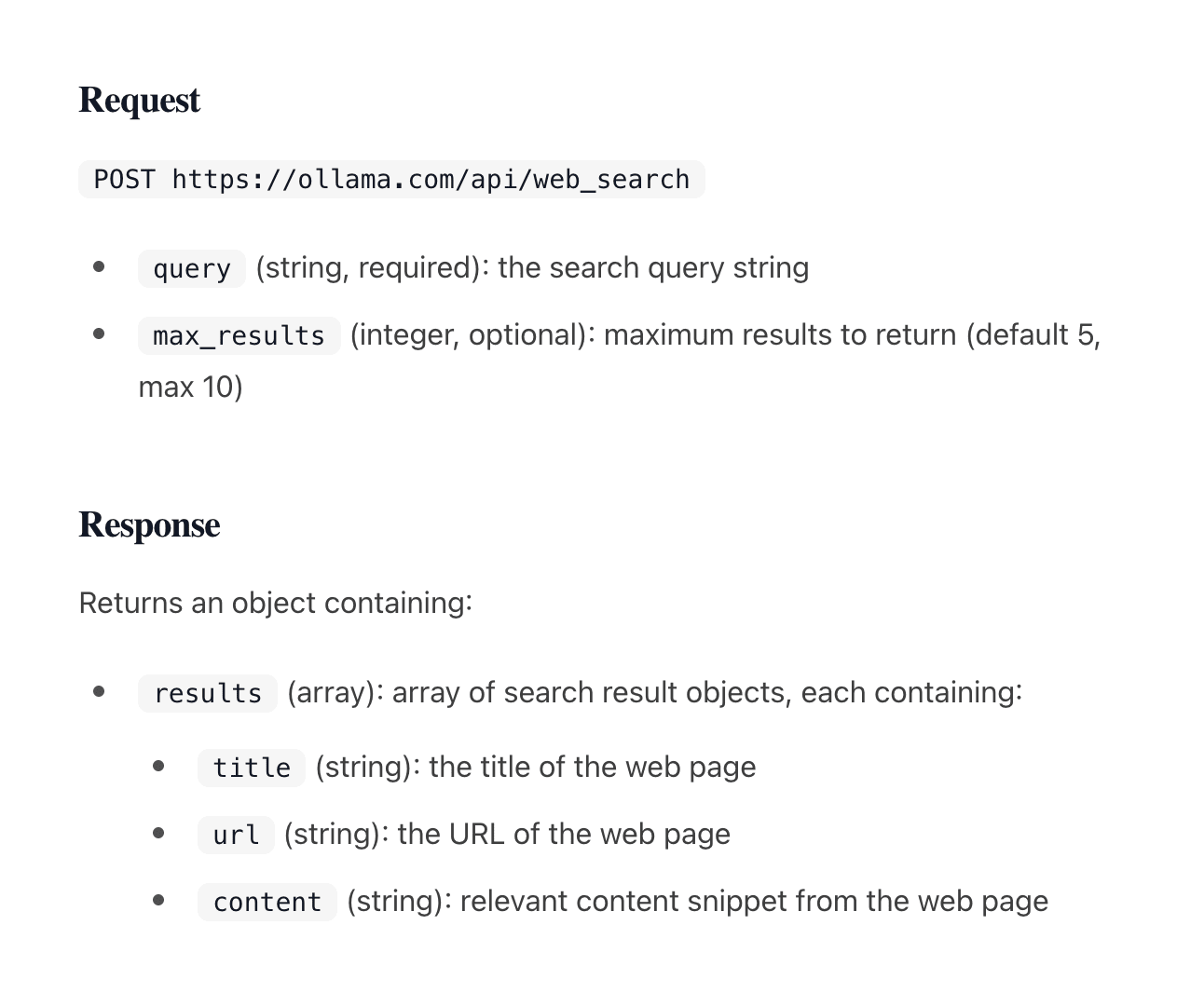Click the 'the search query string' description
The image size is (1204, 993).
coord(653,268)
